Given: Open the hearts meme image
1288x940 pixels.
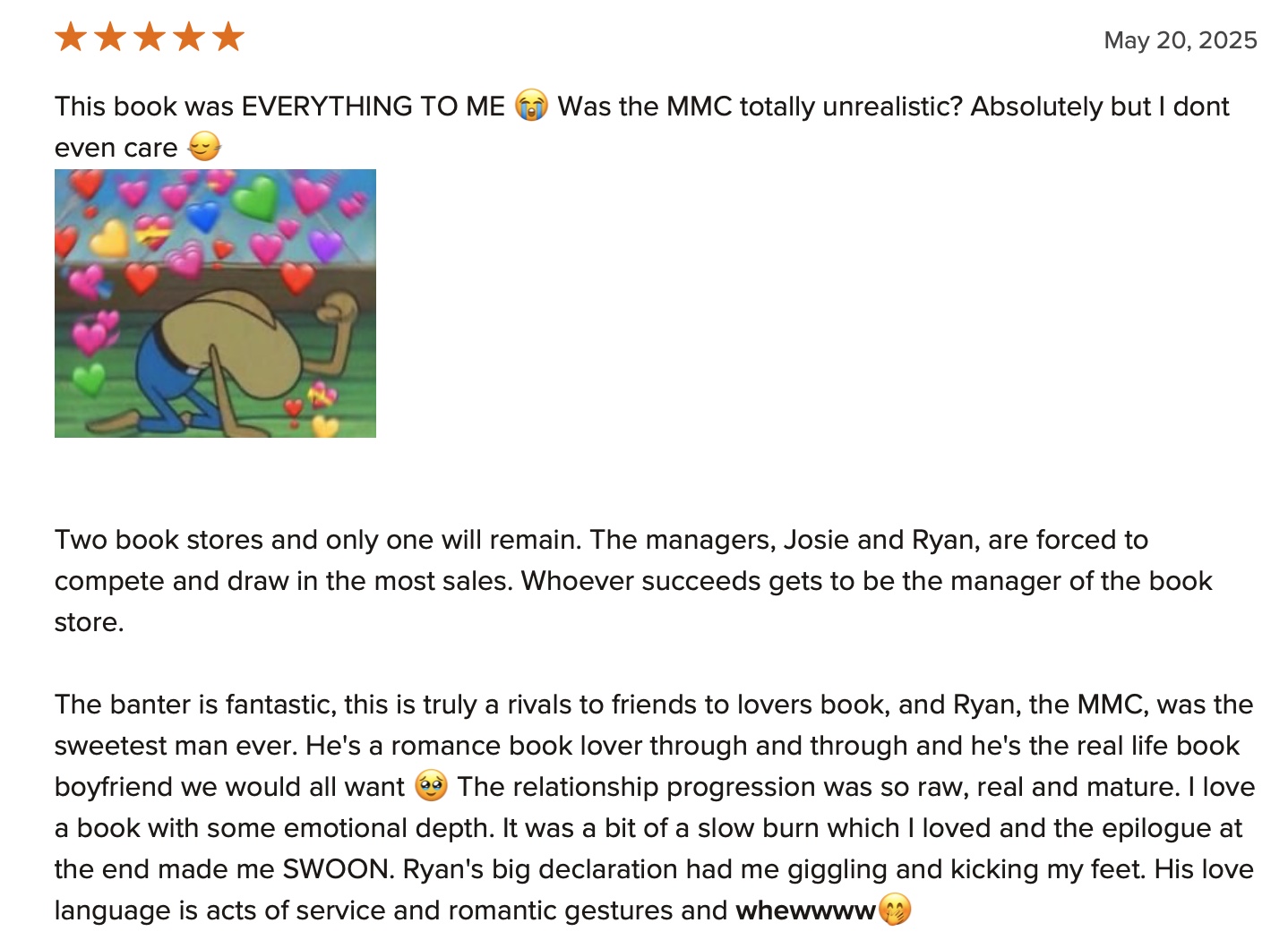Looking at the screenshot, I should tap(215, 303).
